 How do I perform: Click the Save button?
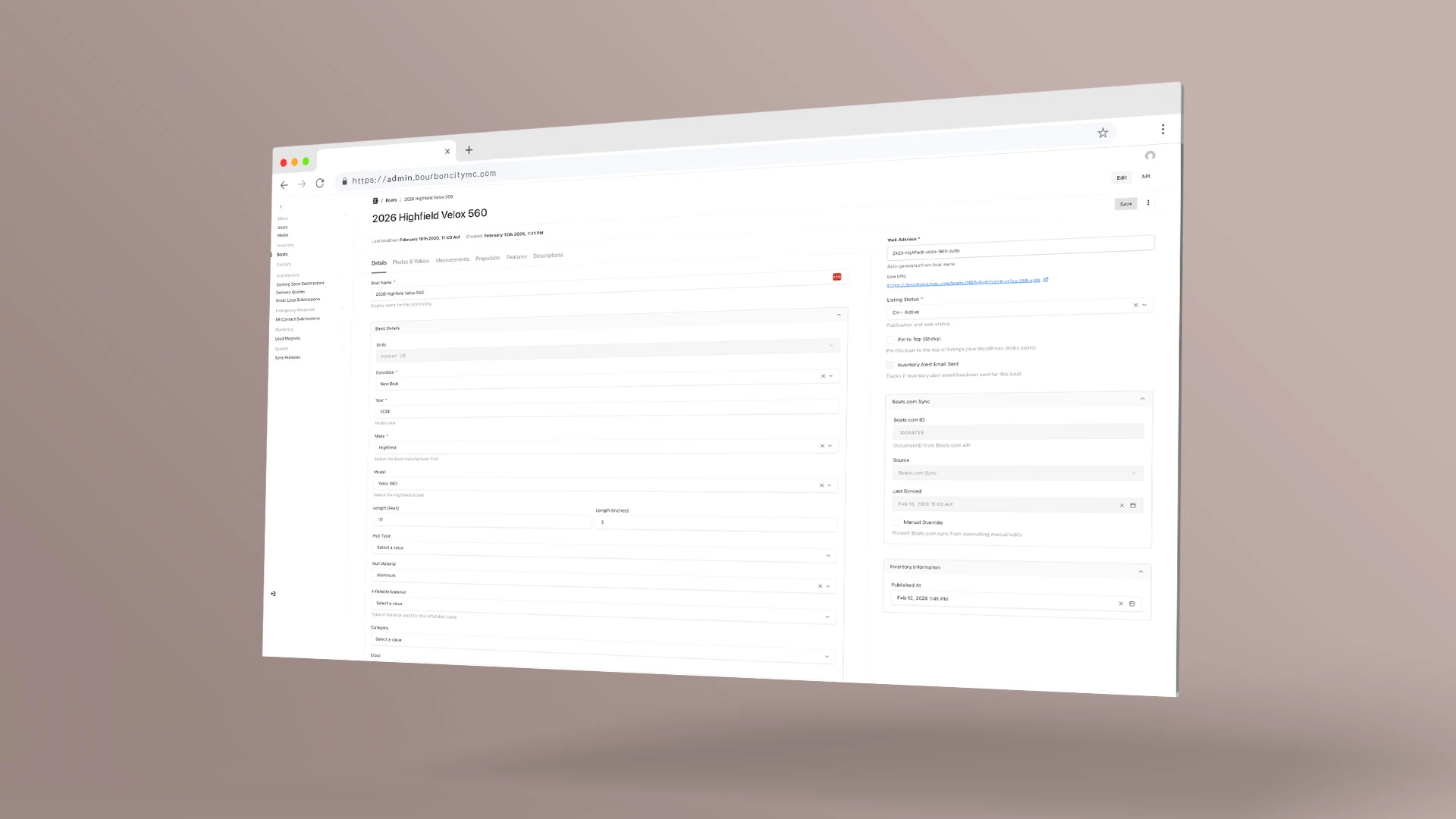(x=1125, y=203)
